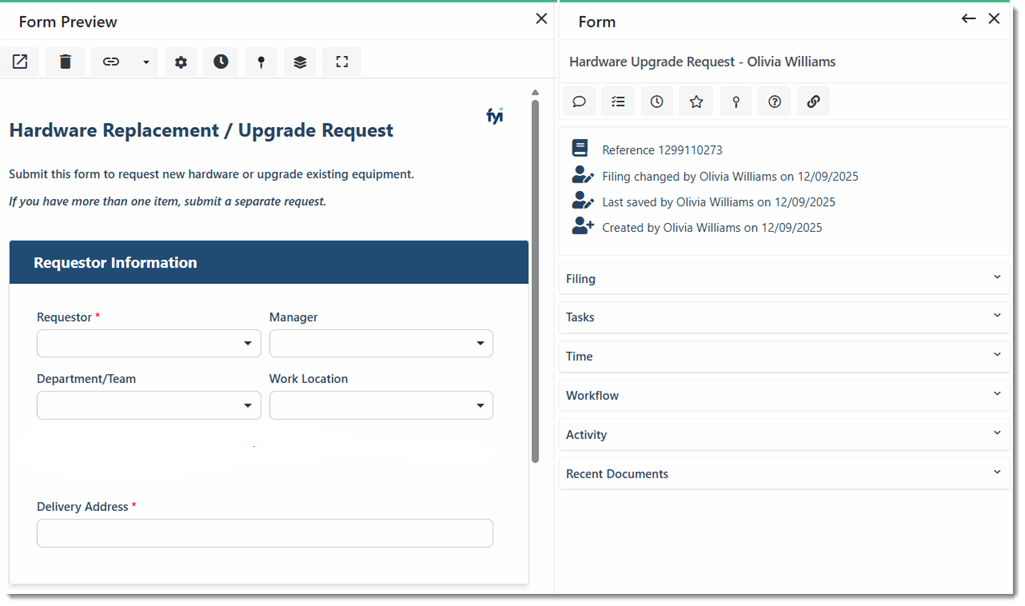The image size is (1025, 606).
Task: Open task checklist icon in Form panel
Action: pos(618,101)
